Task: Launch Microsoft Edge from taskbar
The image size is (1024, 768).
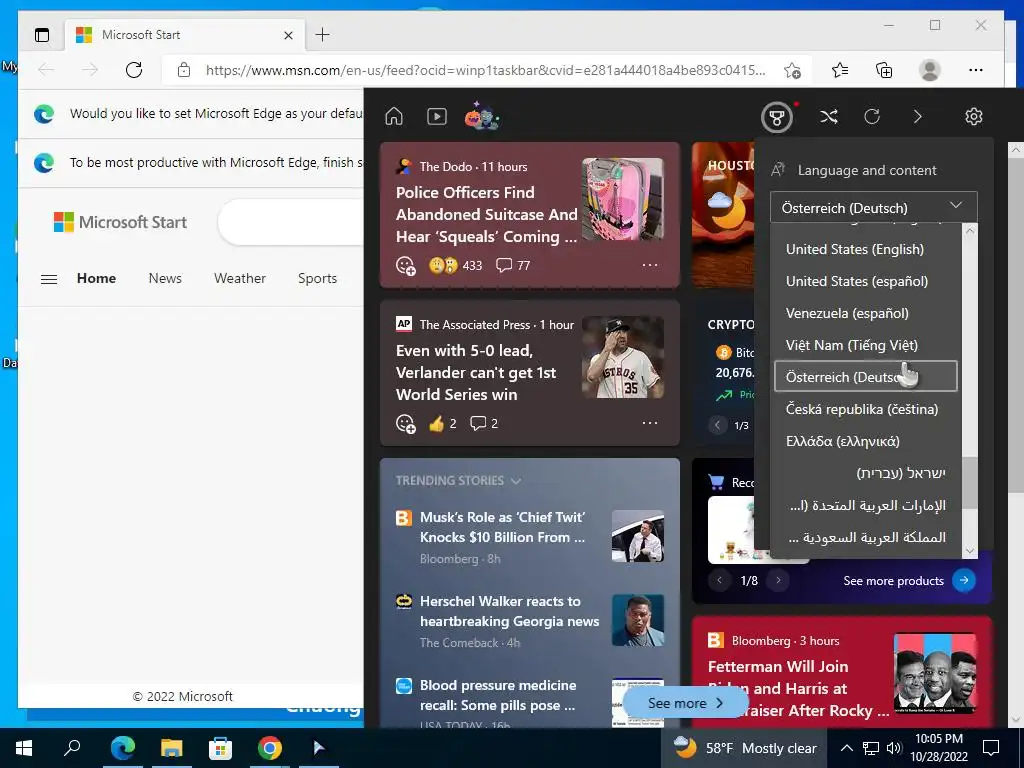Action: [123, 748]
